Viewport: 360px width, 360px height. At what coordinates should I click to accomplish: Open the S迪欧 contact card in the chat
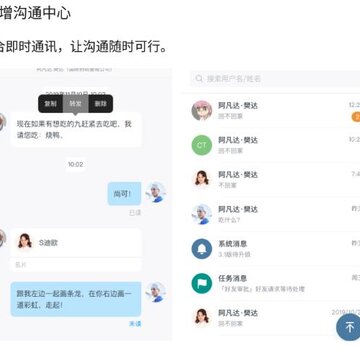(76, 250)
